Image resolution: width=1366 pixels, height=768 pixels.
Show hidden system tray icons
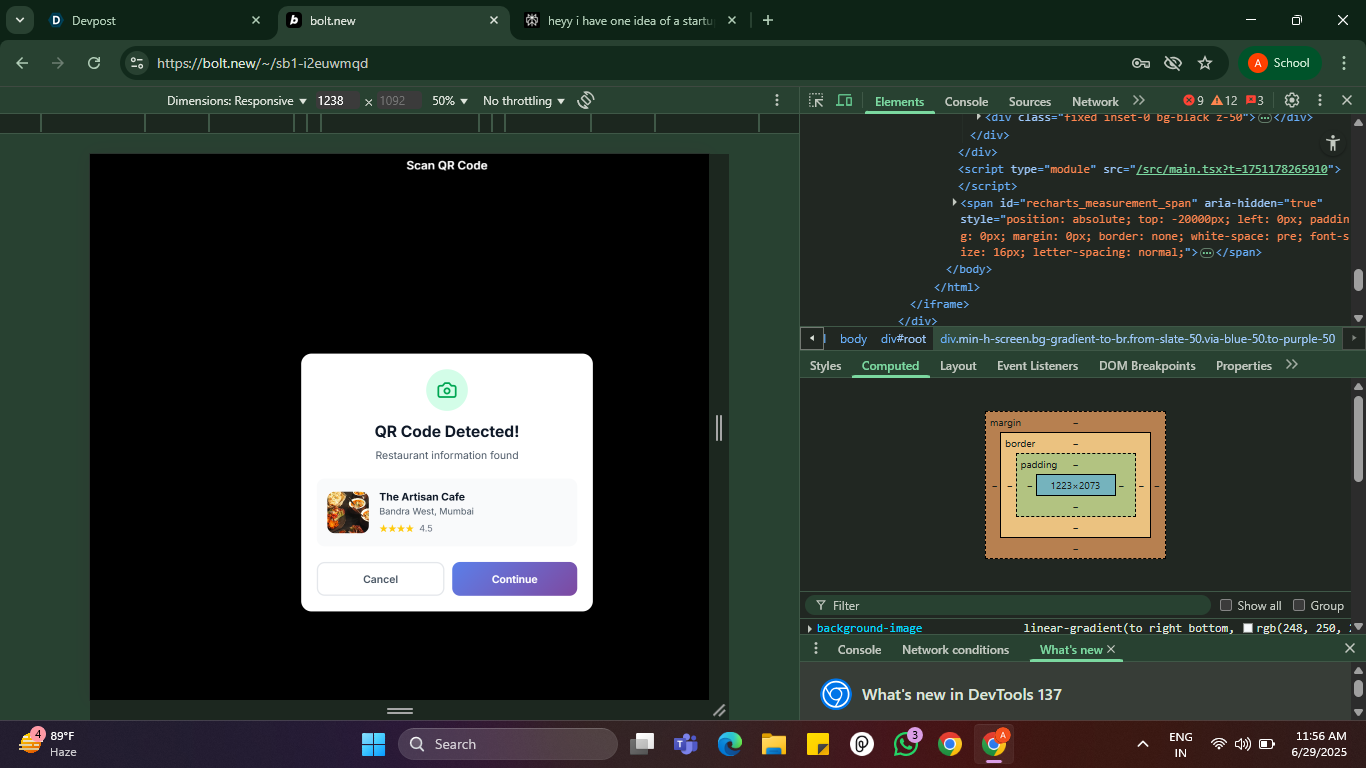tap(1143, 744)
